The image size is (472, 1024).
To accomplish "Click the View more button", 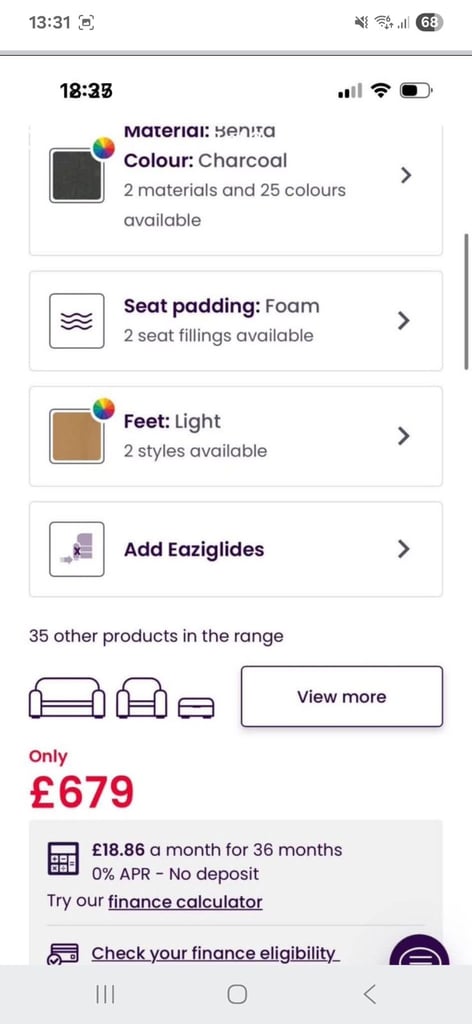I will 341,696.
